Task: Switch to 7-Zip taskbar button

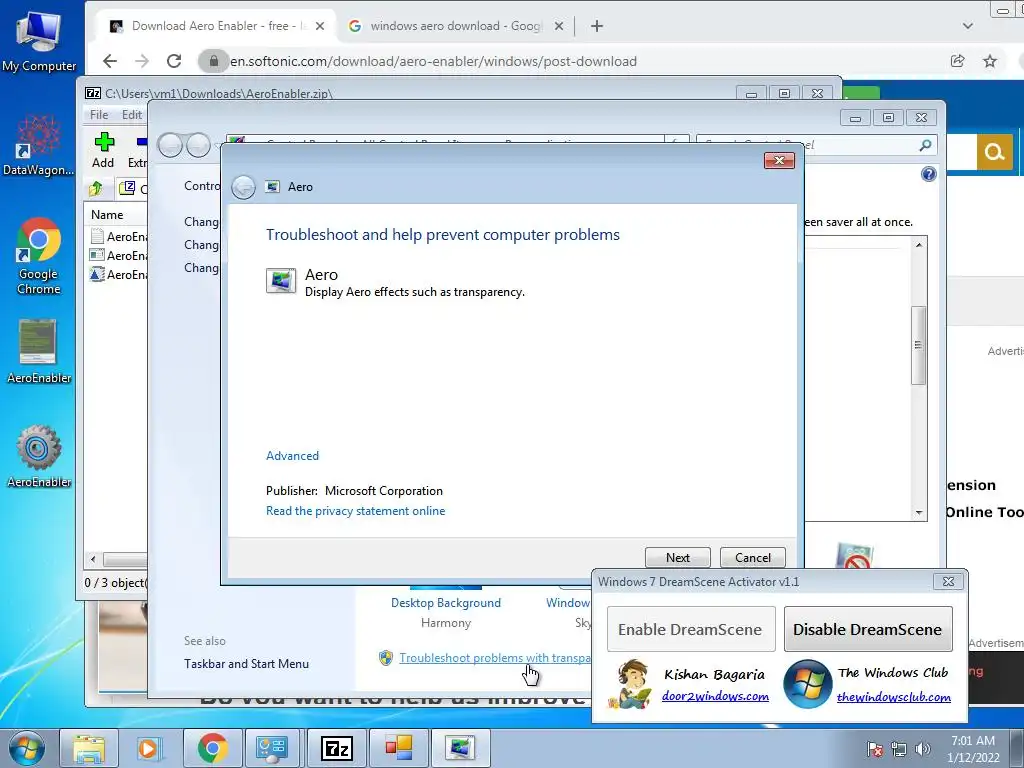Action: [336, 748]
